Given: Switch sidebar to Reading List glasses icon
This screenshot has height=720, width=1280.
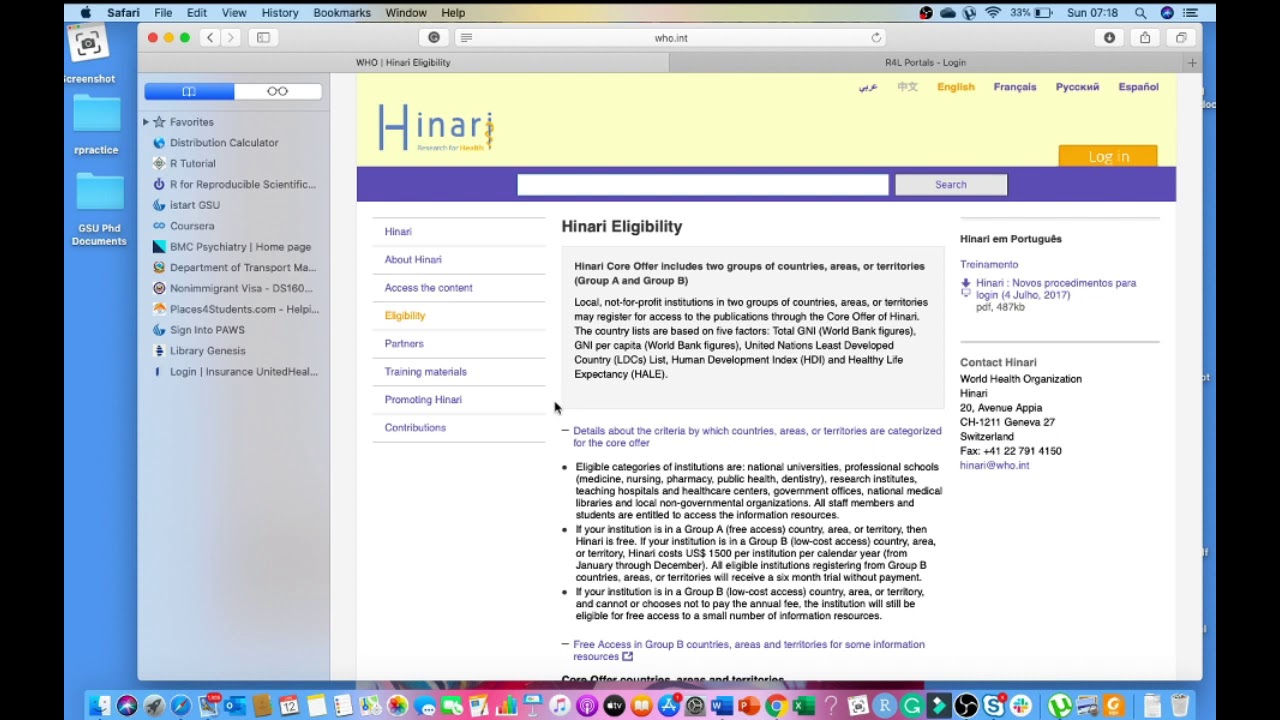Looking at the screenshot, I should [277, 91].
